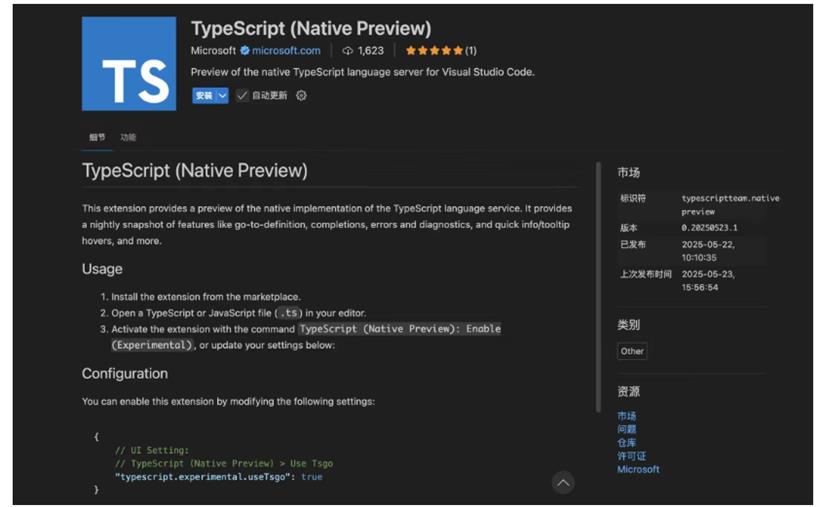
Task: Click the identifier typescriptteam.native preview
Action: click(x=730, y=205)
